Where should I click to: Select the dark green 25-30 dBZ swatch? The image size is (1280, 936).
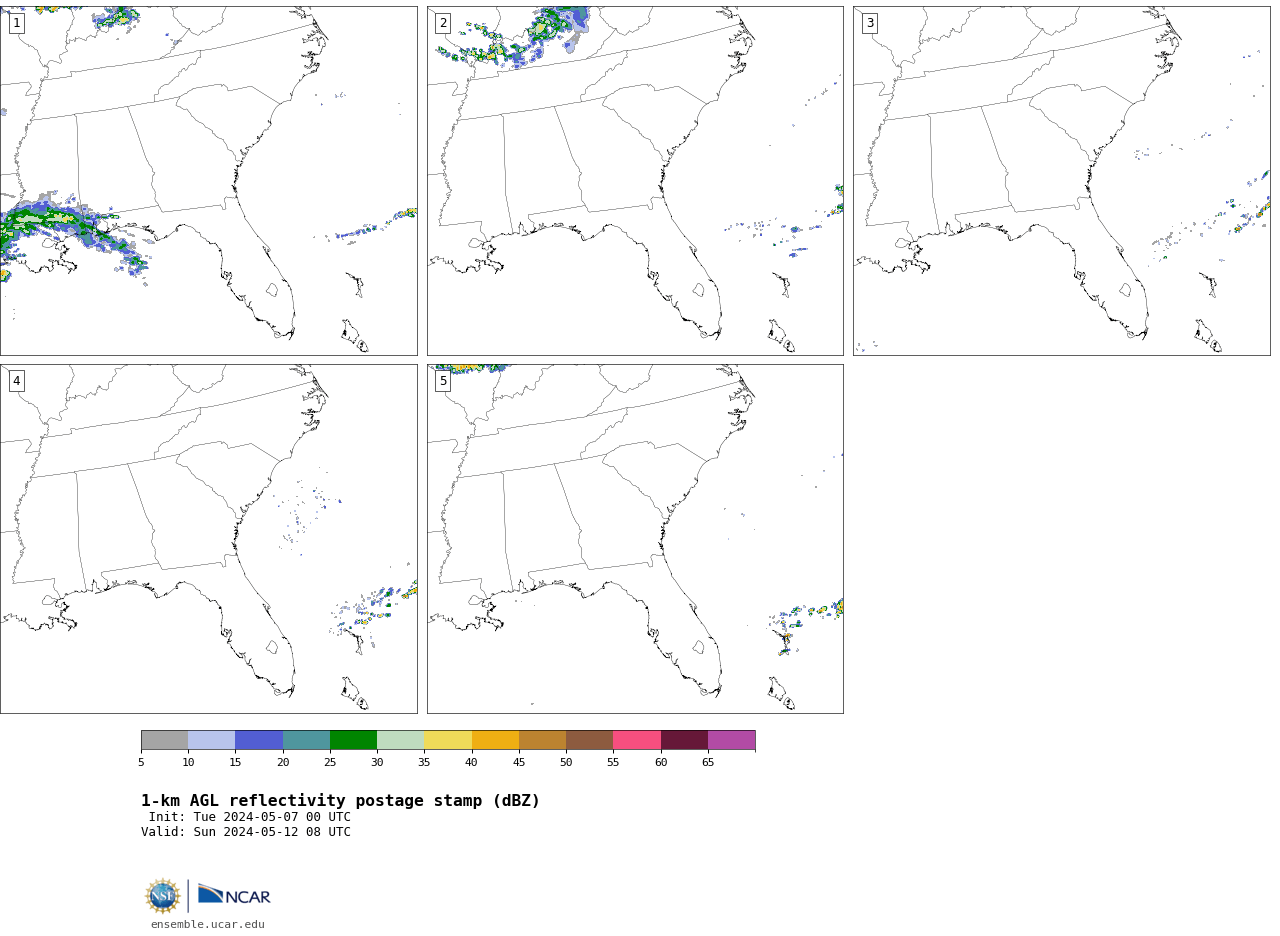coord(353,740)
